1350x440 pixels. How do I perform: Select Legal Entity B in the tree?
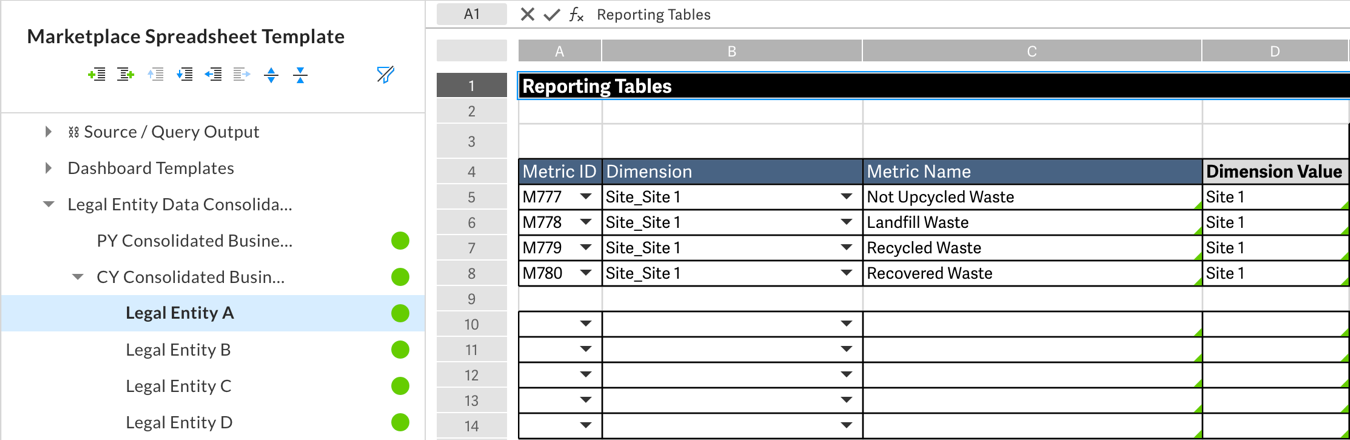click(x=178, y=350)
